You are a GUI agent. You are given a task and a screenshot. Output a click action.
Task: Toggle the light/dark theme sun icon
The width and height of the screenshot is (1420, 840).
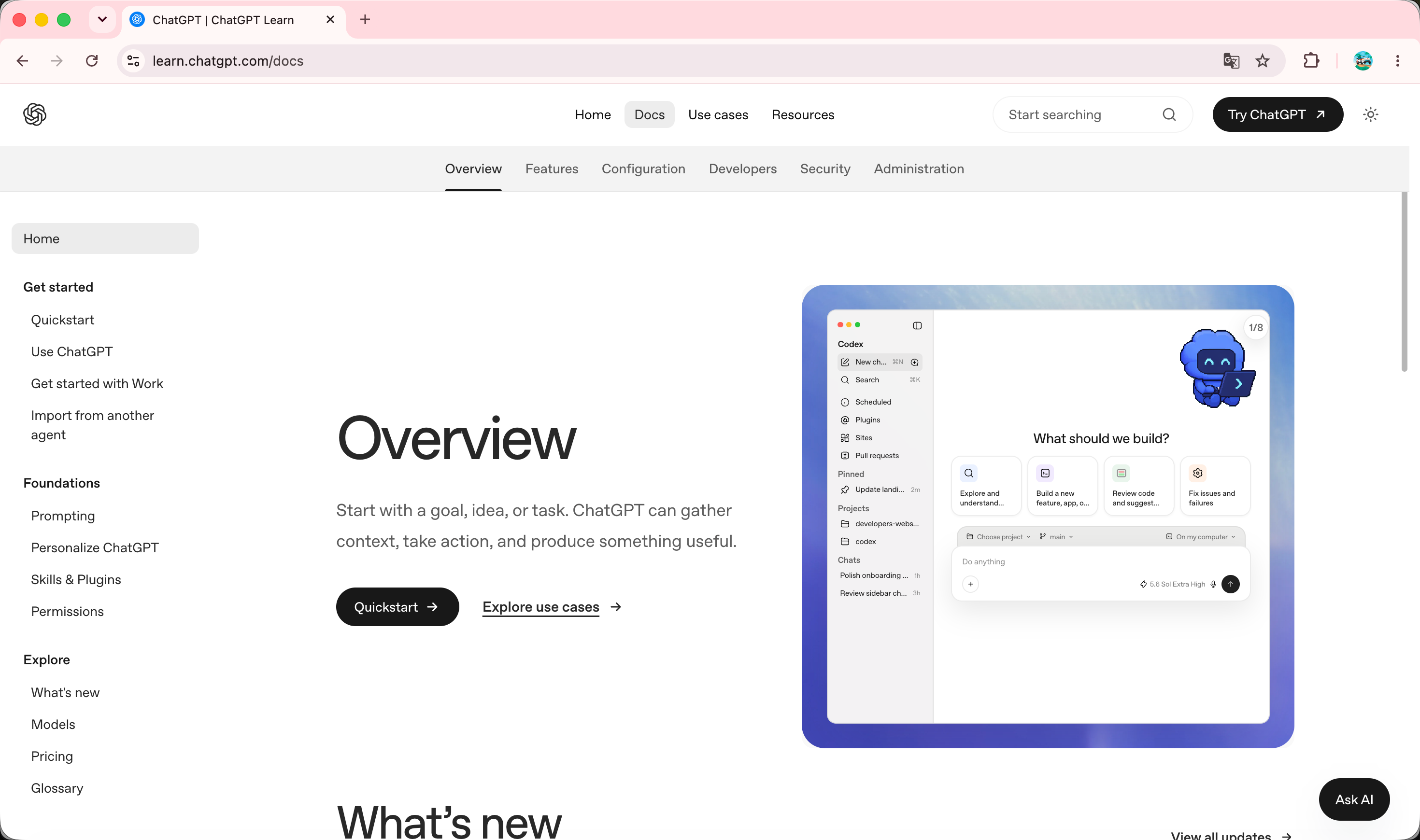coord(1370,114)
